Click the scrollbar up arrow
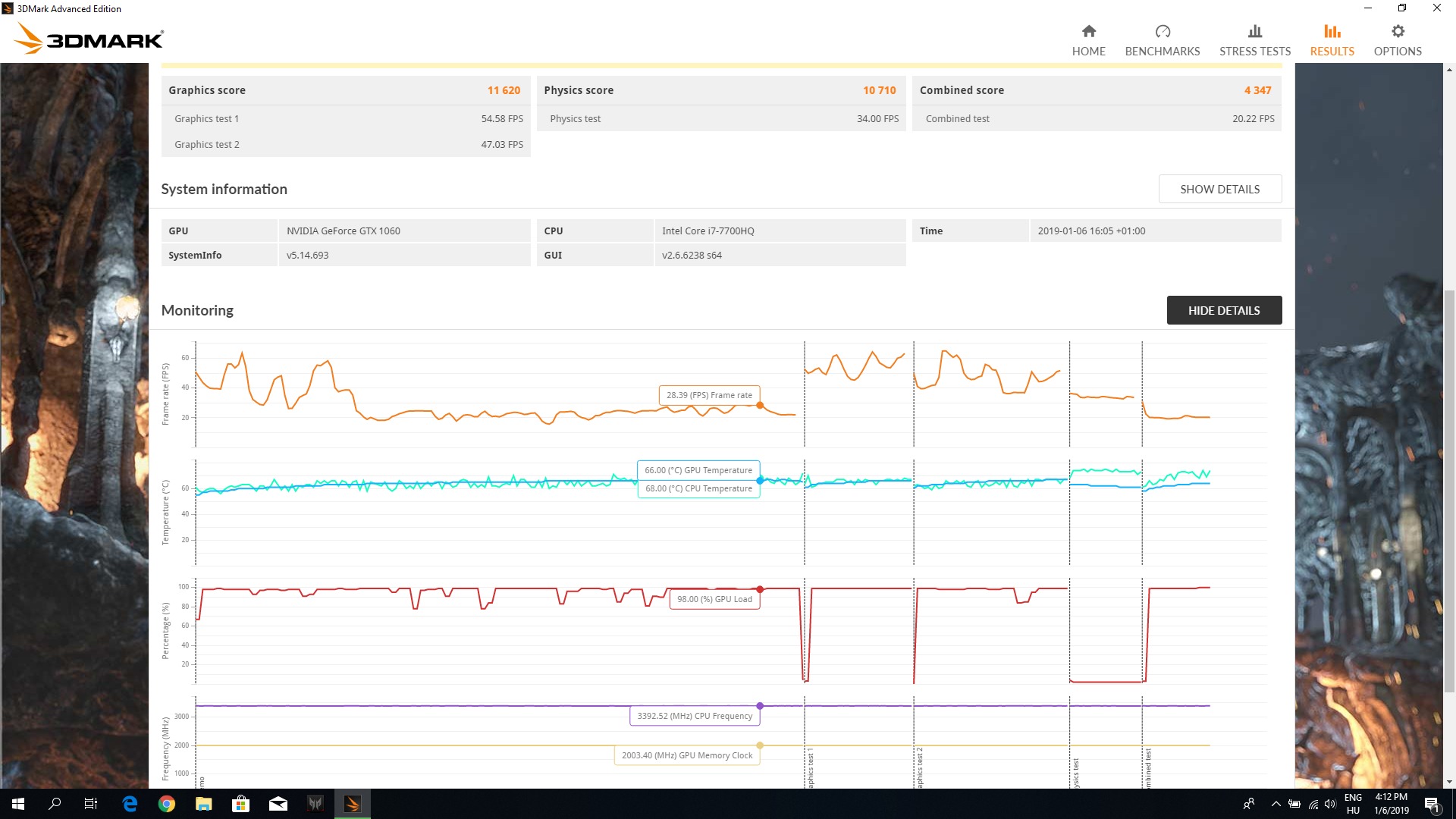Image resolution: width=1456 pixels, height=819 pixels. tap(1449, 70)
